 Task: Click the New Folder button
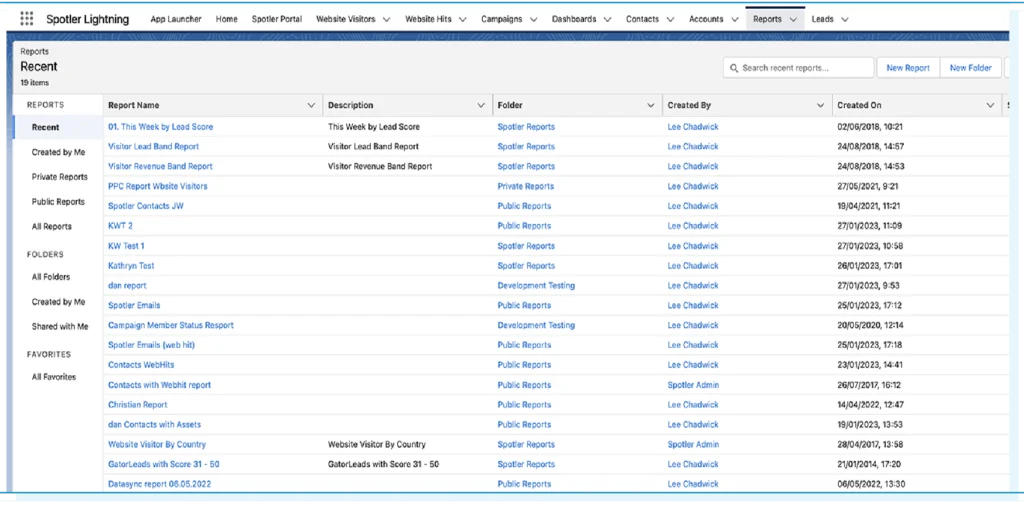(970, 68)
